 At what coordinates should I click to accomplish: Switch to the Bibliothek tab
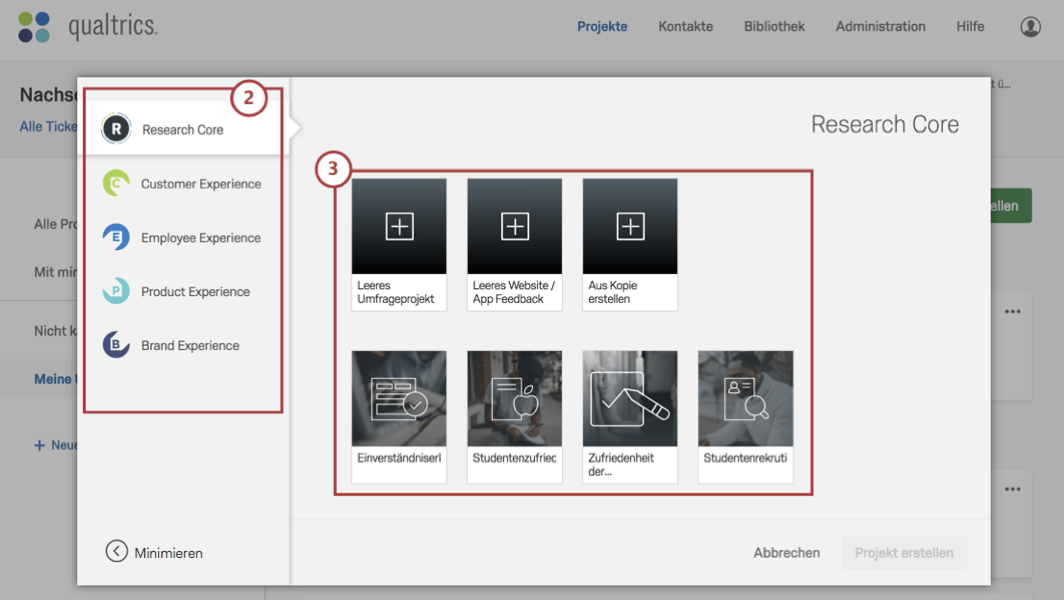[x=774, y=26]
